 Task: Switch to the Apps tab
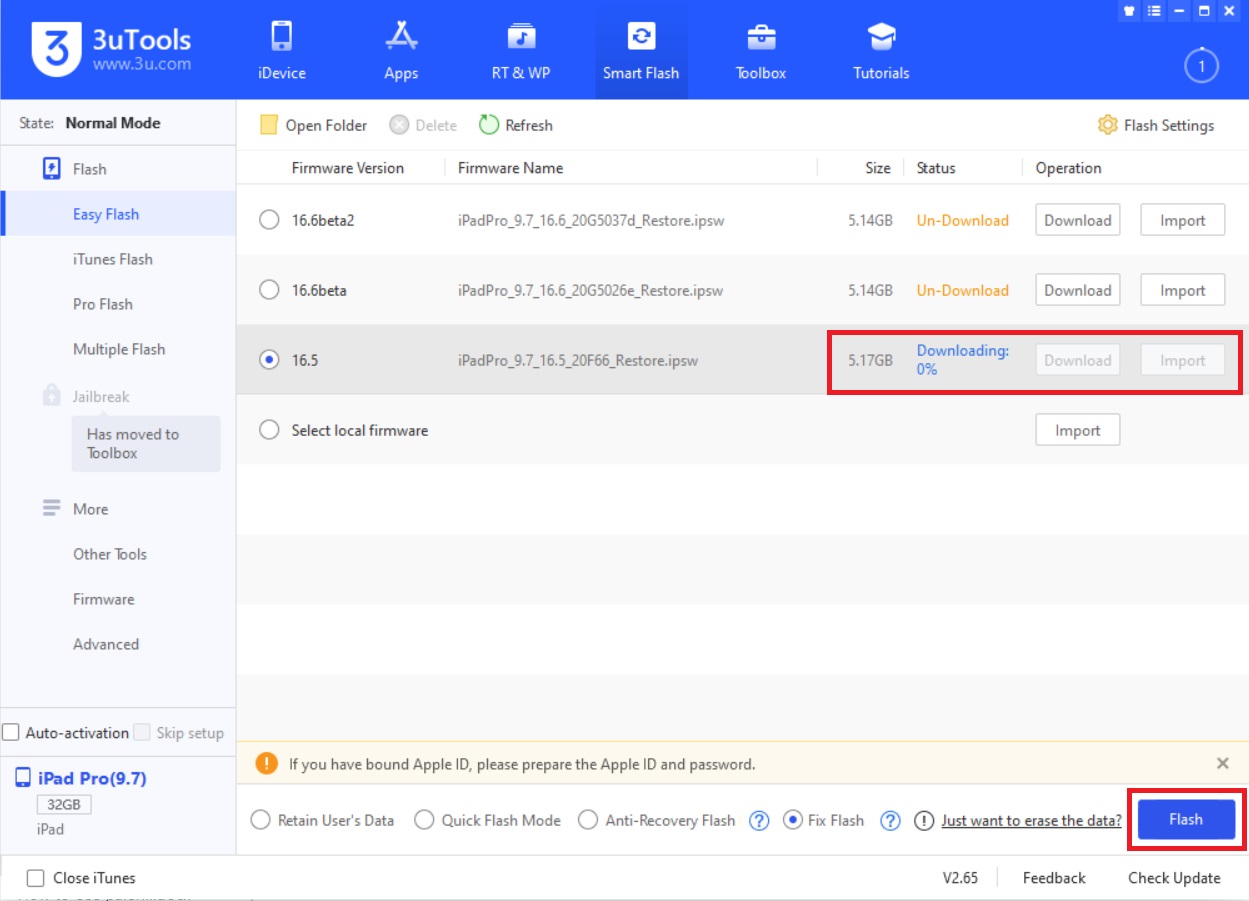(x=401, y=50)
